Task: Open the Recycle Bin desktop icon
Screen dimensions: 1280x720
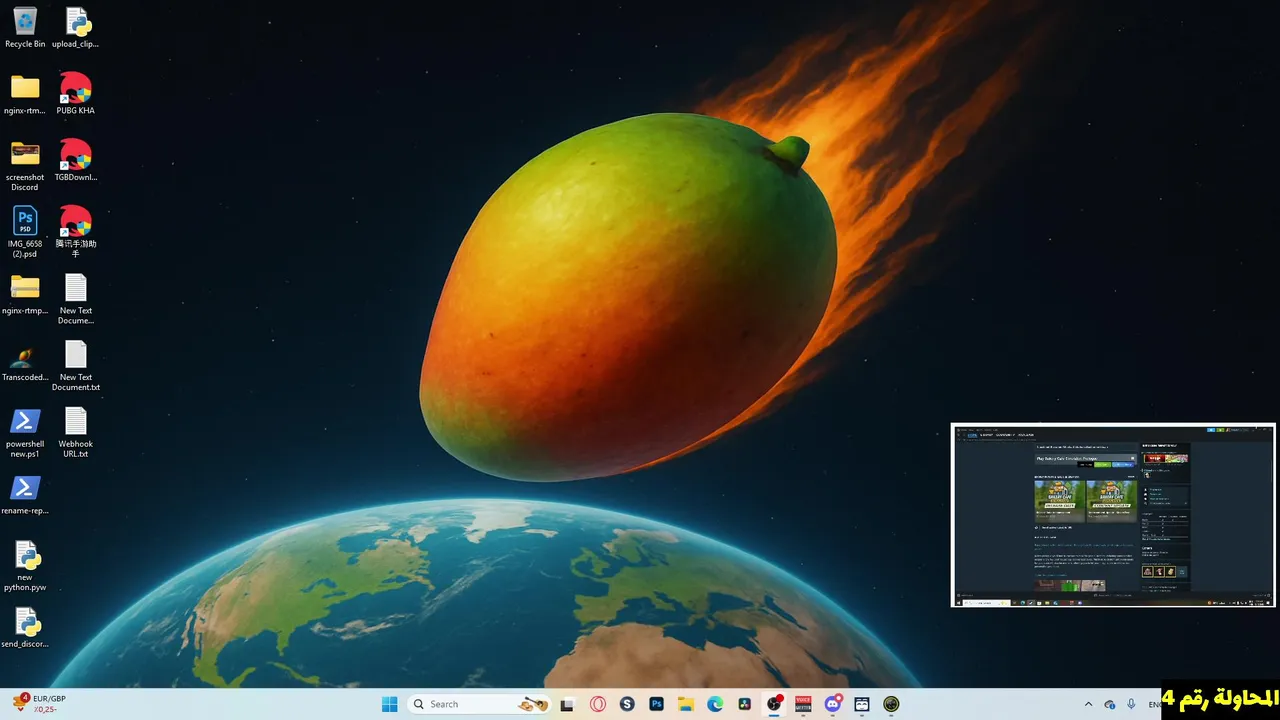Action: click(x=25, y=28)
